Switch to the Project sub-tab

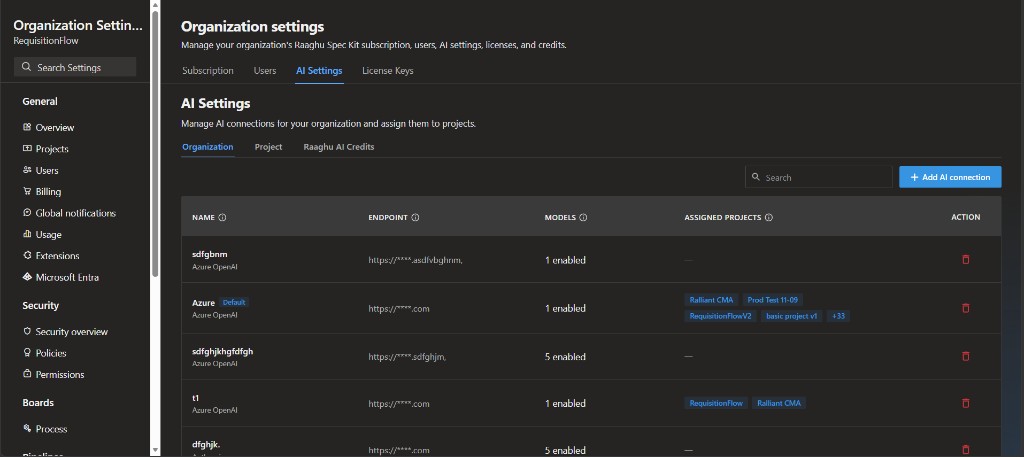(268, 147)
